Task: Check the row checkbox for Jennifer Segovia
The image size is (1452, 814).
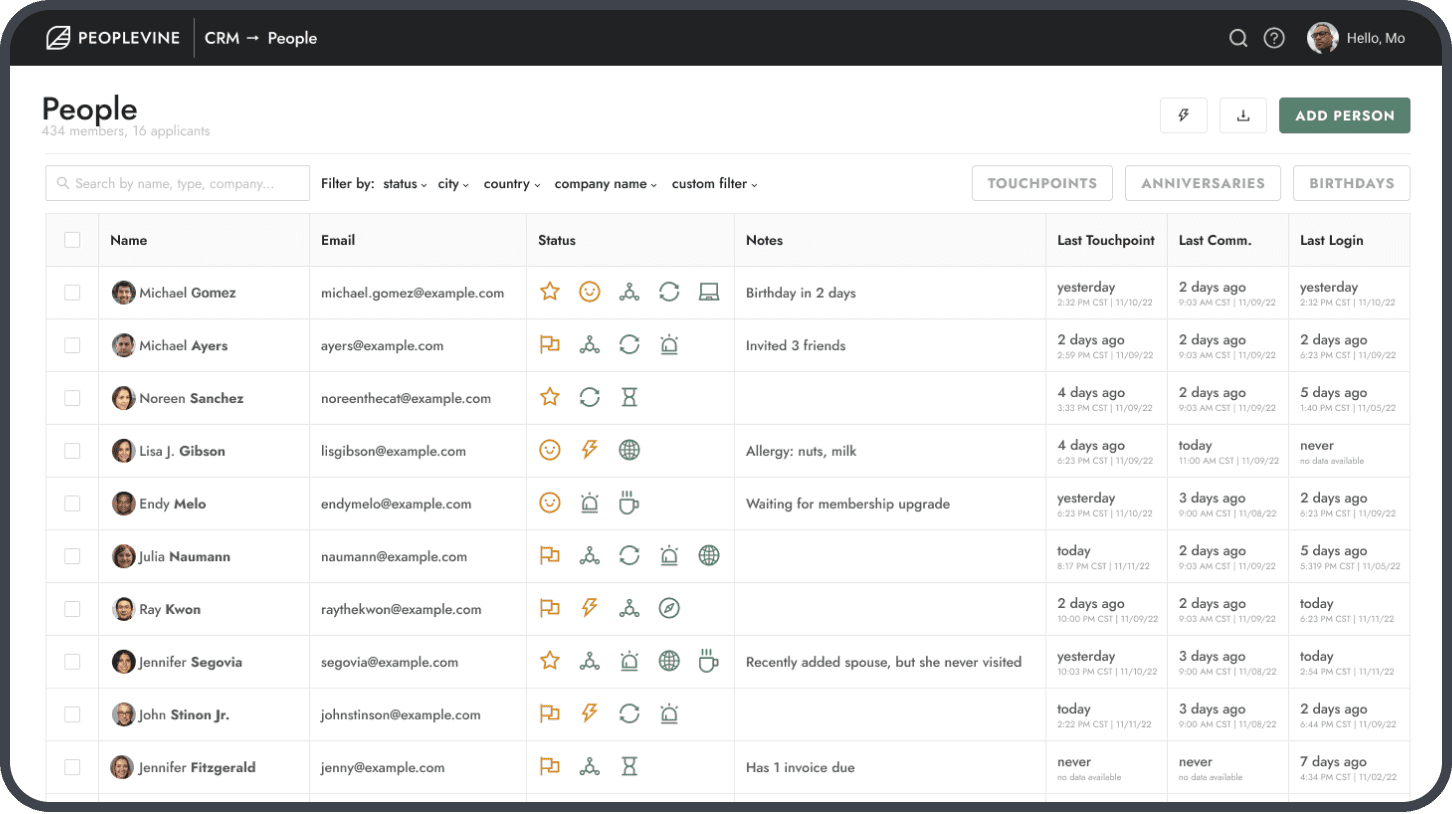Action: [71, 661]
